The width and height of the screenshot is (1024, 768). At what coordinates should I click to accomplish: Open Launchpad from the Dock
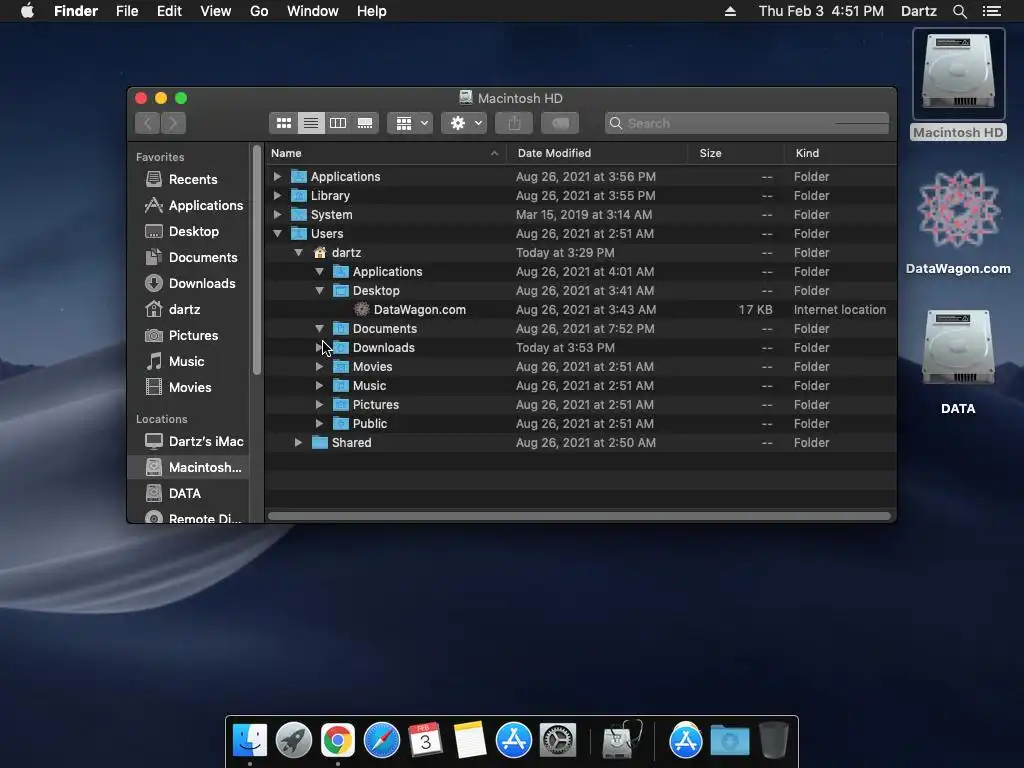tap(294, 741)
